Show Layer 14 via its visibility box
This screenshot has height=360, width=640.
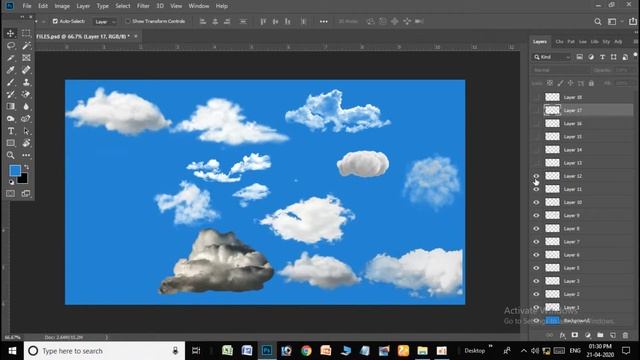[x=536, y=150]
